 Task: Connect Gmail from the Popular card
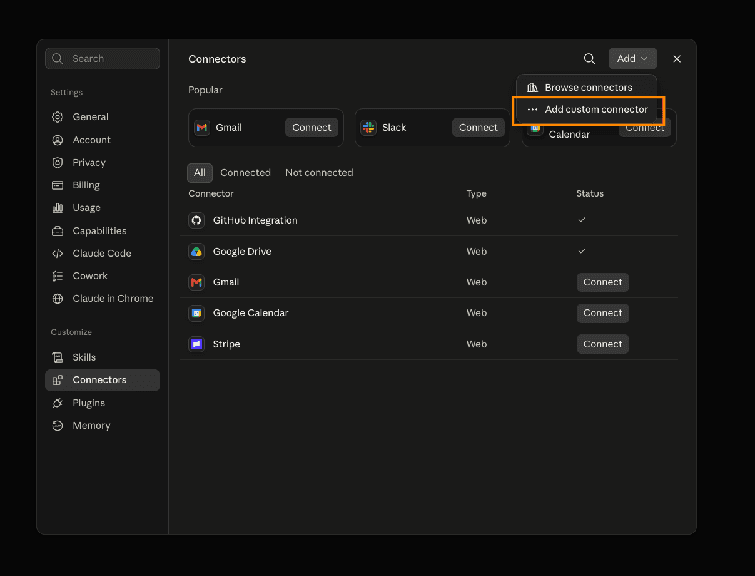[312, 128]
